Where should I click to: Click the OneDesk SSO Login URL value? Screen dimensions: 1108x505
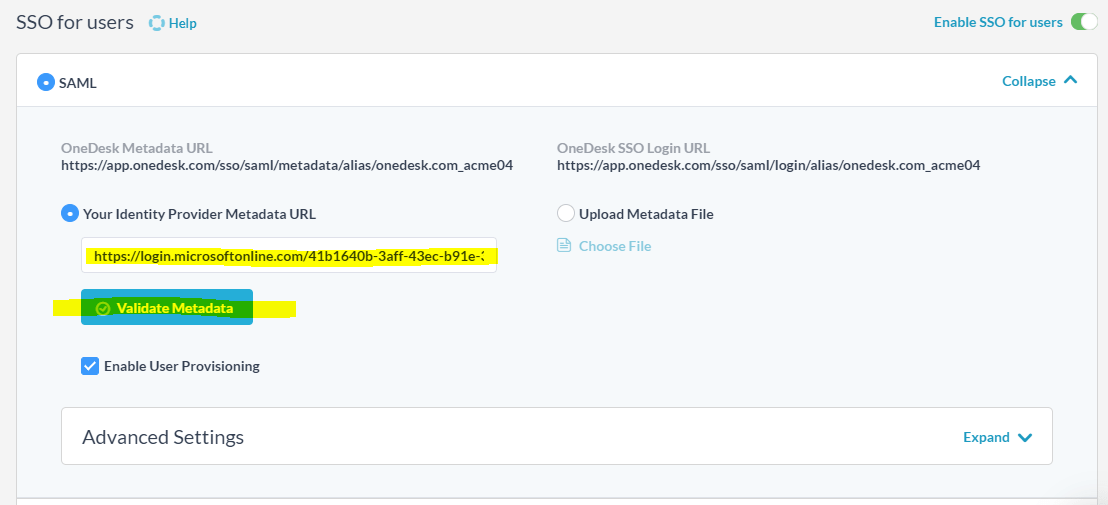click(769, 166)
